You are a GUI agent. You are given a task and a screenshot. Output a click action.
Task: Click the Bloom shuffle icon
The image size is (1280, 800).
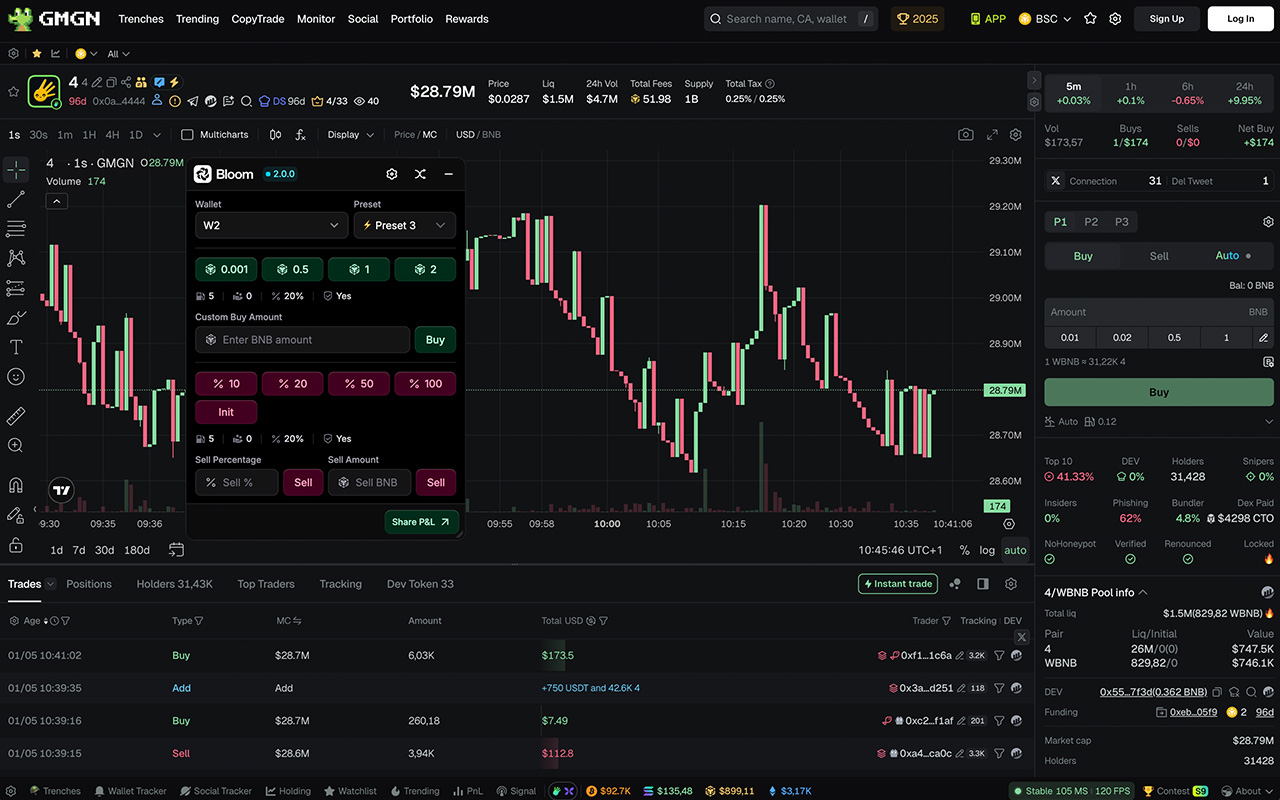[x=420, y=174]
